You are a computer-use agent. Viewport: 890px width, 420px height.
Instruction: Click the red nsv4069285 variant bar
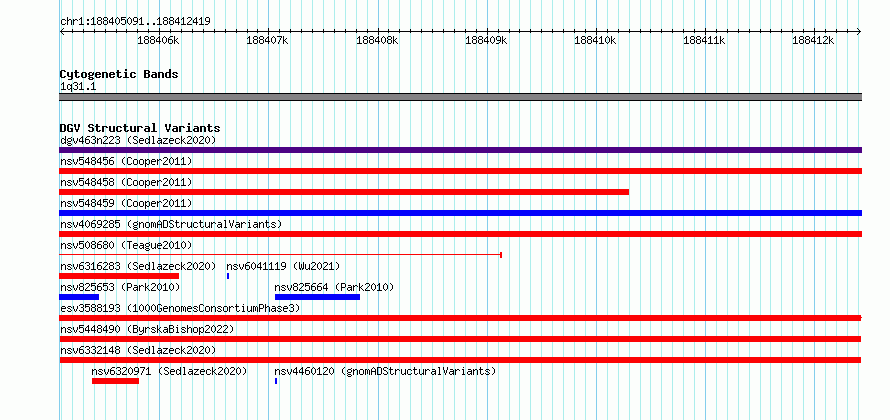(x=460, y=234)
